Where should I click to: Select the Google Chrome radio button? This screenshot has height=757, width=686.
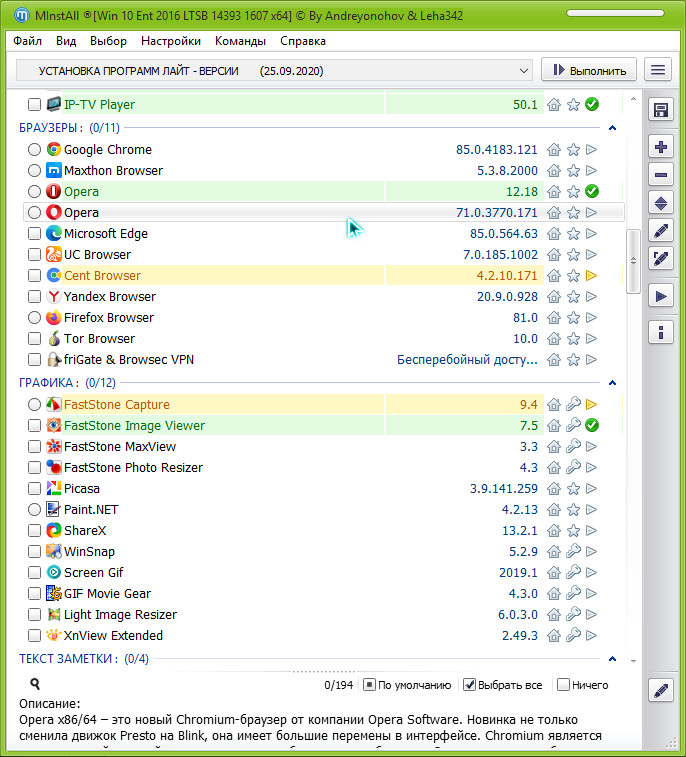(34, 150)
